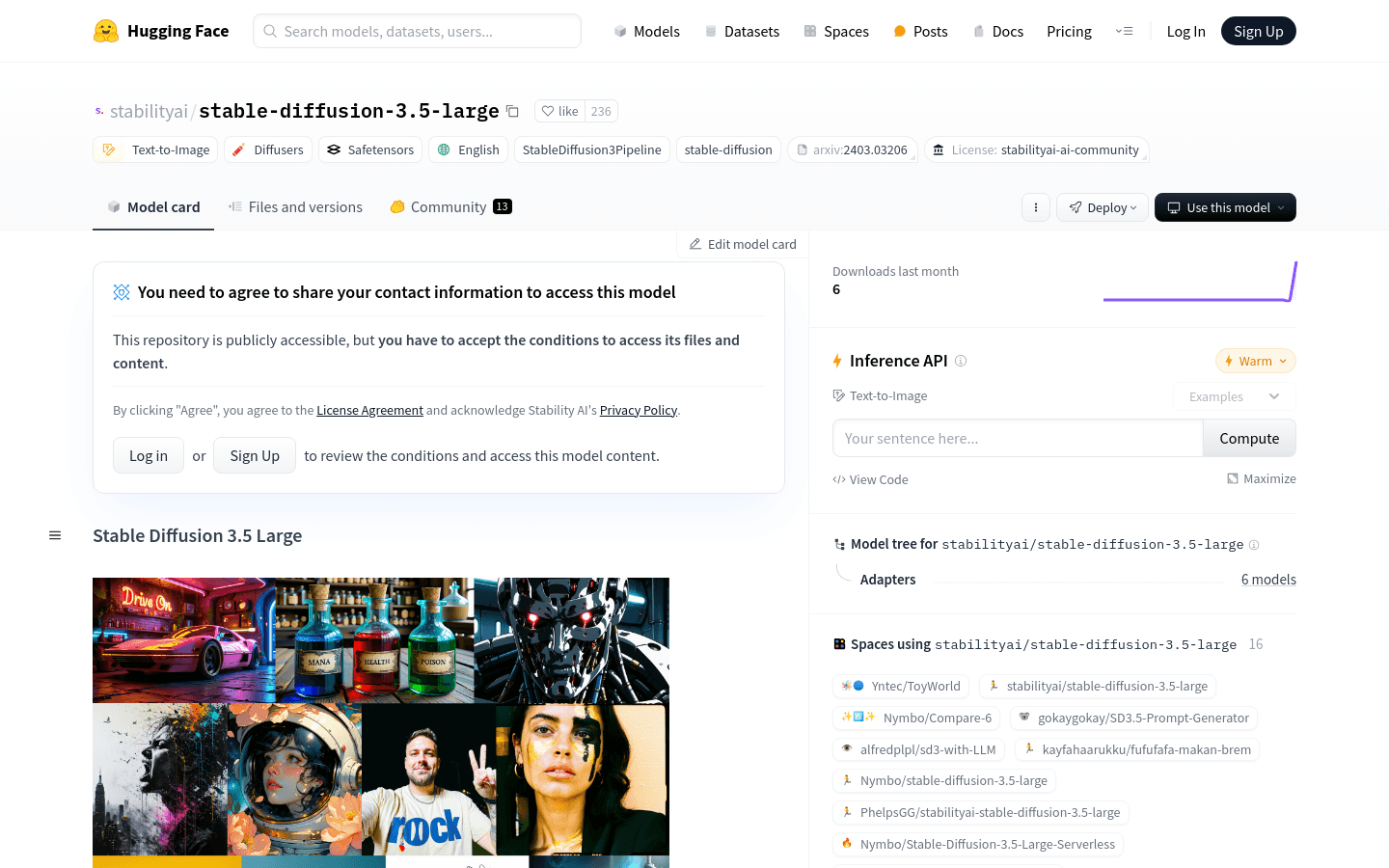
Task: Click the Inference API info icon
Action: pos(961,361)
